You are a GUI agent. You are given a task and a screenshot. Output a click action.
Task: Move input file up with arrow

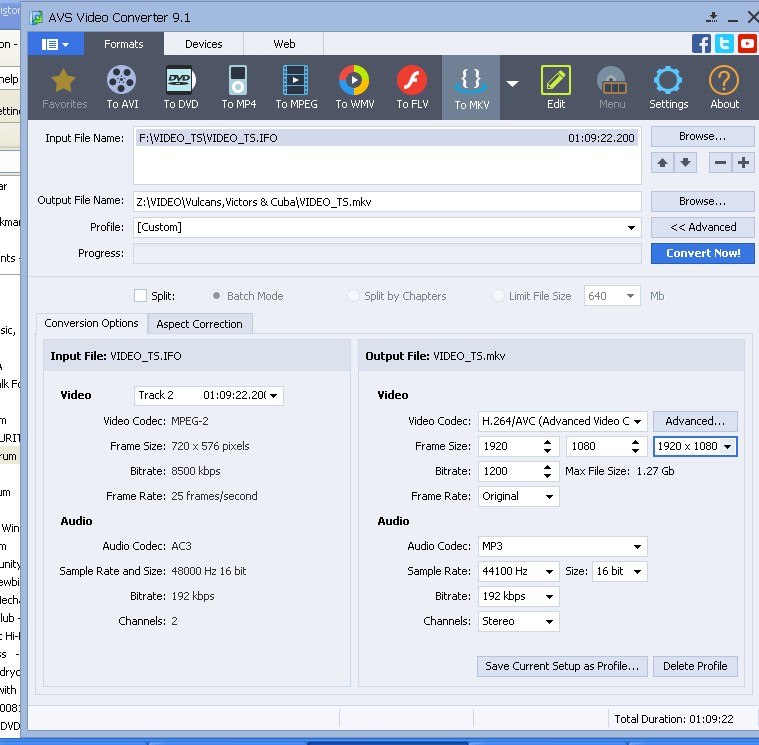pyautogui.click(x=662, y=163)
